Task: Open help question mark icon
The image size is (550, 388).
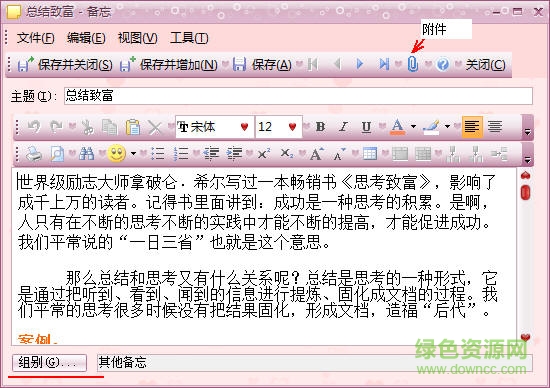Action: [443, 65]
